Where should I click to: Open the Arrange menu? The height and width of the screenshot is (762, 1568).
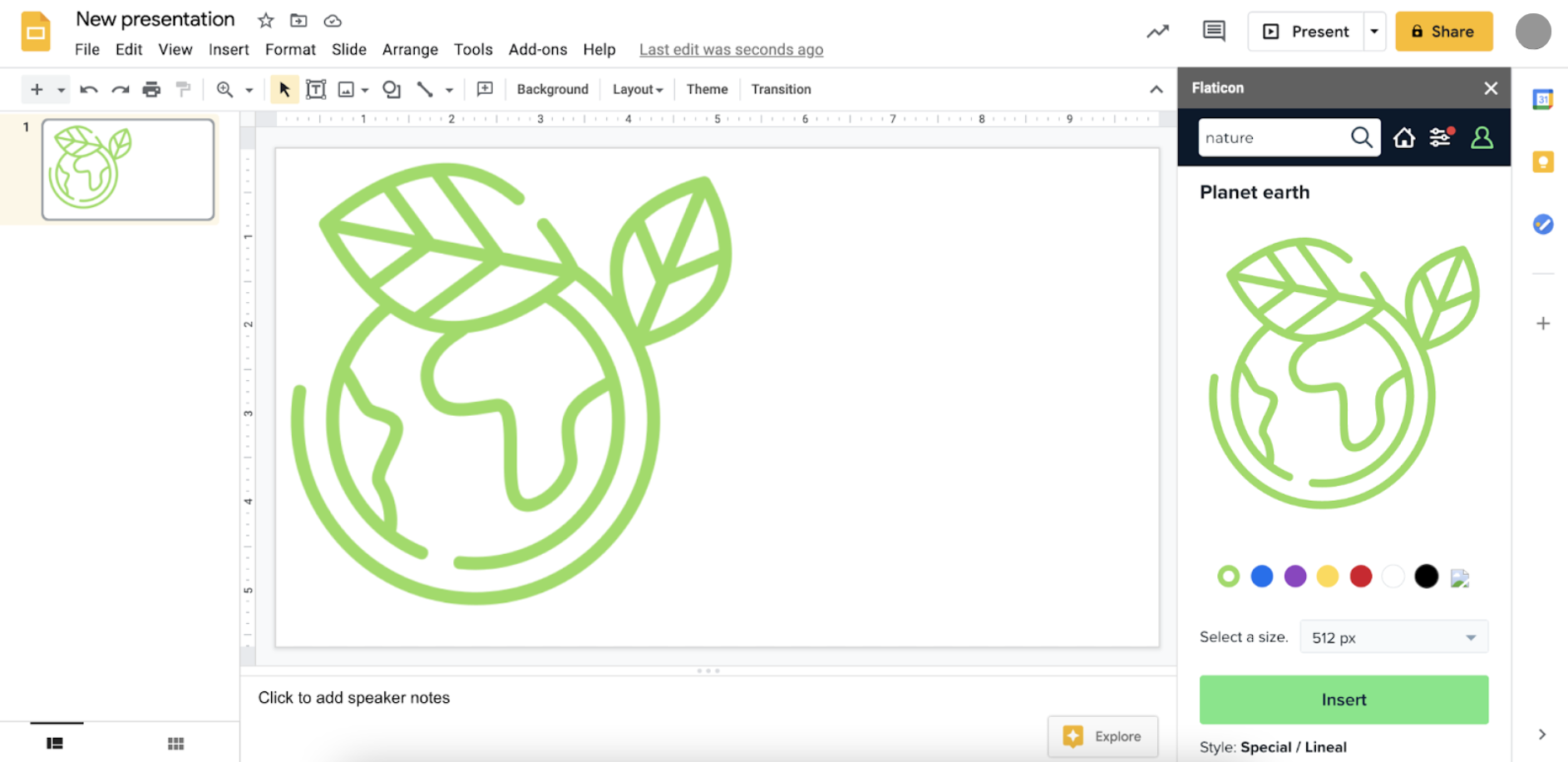click(410, 49)
